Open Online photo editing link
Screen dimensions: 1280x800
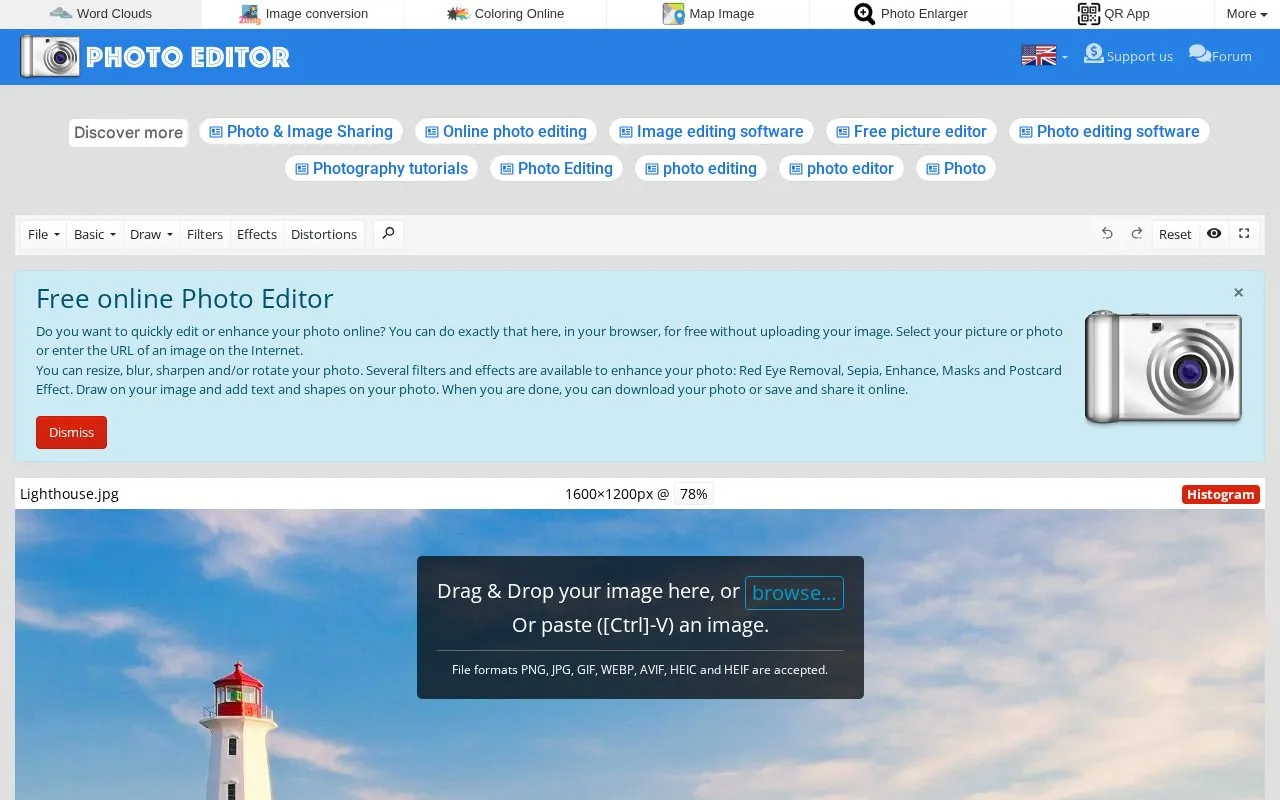tap(506, 131)
